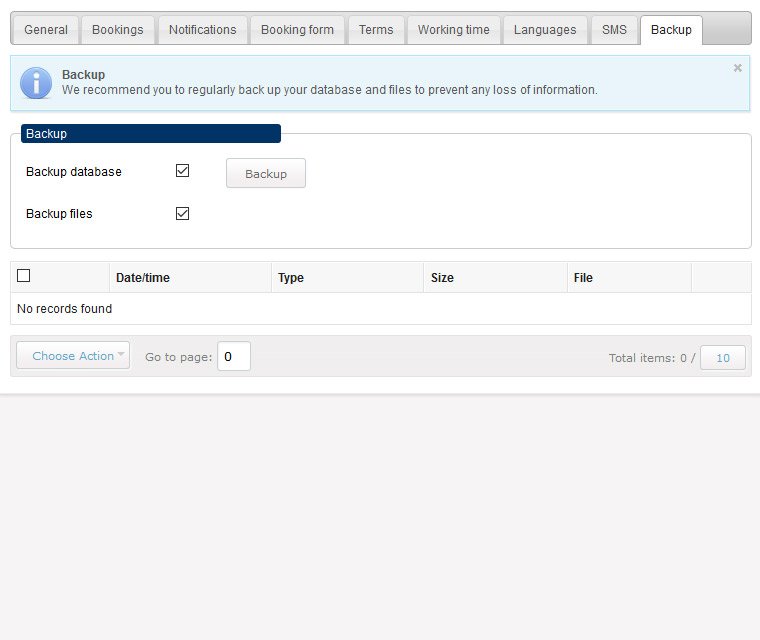760x640 pixels.
Task: Click the recommendation text in info box
Action: [330, 90]
